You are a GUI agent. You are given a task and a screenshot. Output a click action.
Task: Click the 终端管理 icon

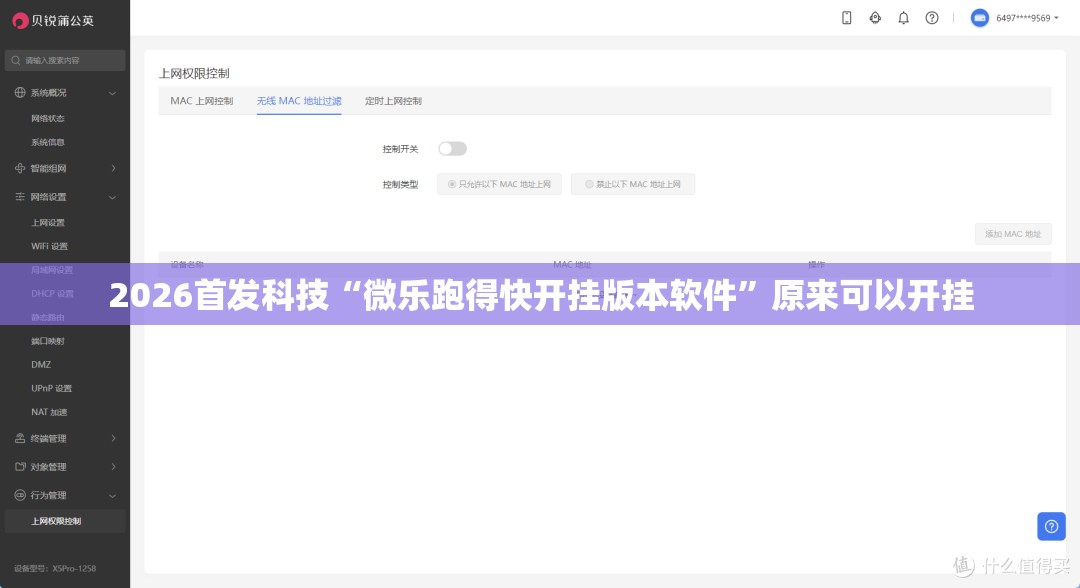[20, 438]
